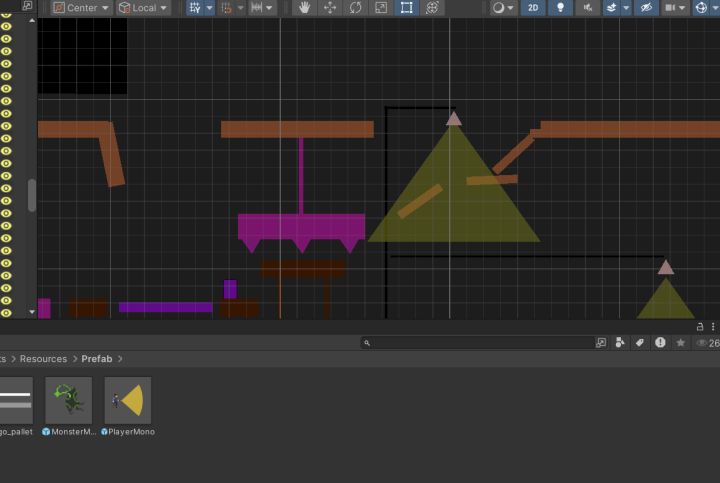The width and height of the screenshot is (720, 483).
Task: Click the hierarchy vertical scrollbar handle
Action: tap(32, 195)
